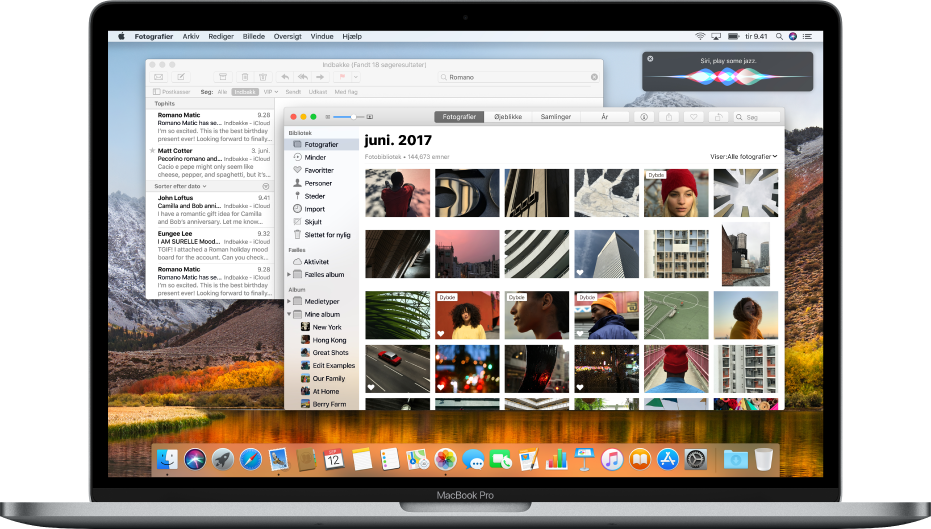Launch Safari from the Dock
931x529 pixels.
(x=251, y=459)
